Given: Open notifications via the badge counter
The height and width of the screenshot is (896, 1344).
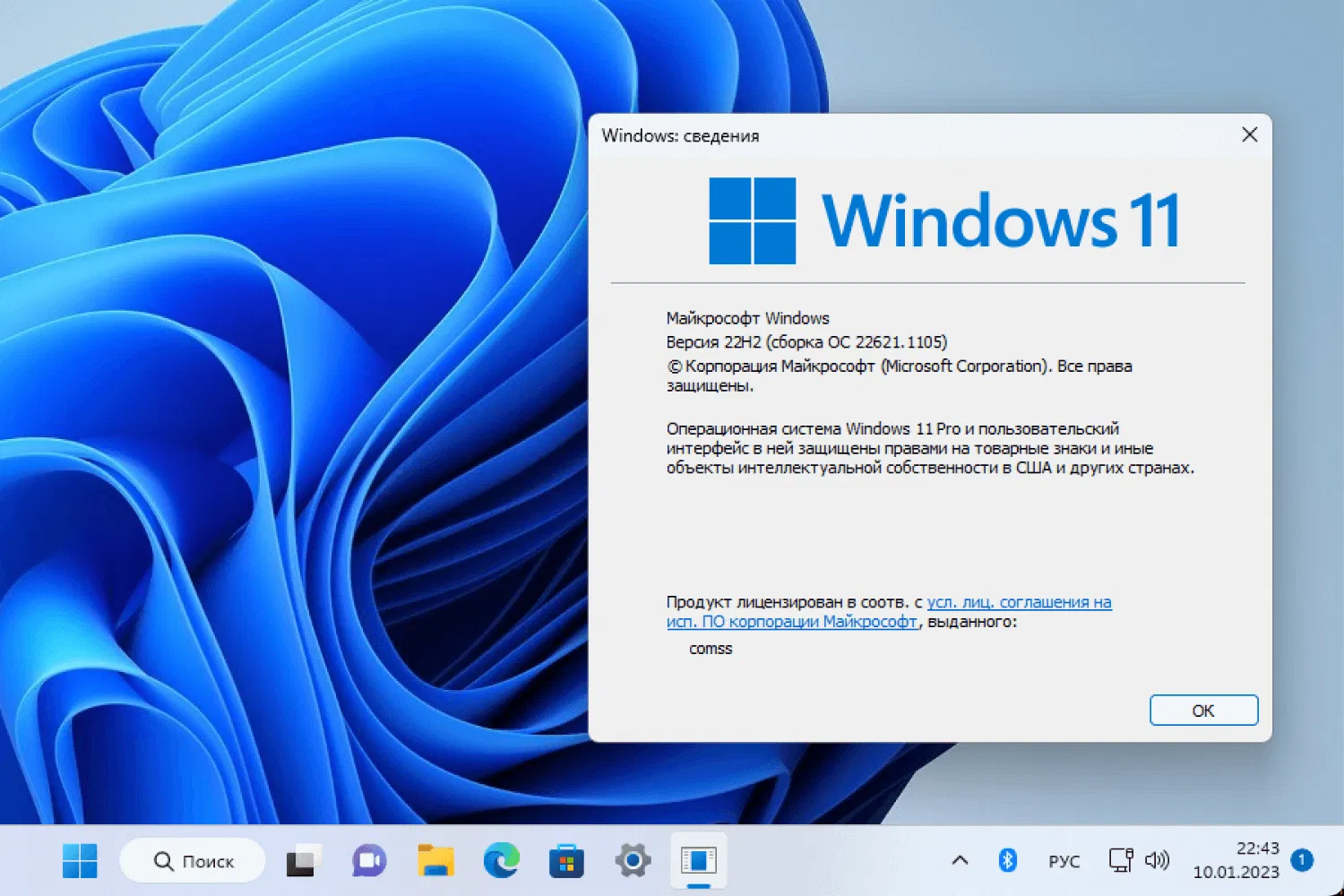Looking at the screenshot, I should (x=1300, y=860).
